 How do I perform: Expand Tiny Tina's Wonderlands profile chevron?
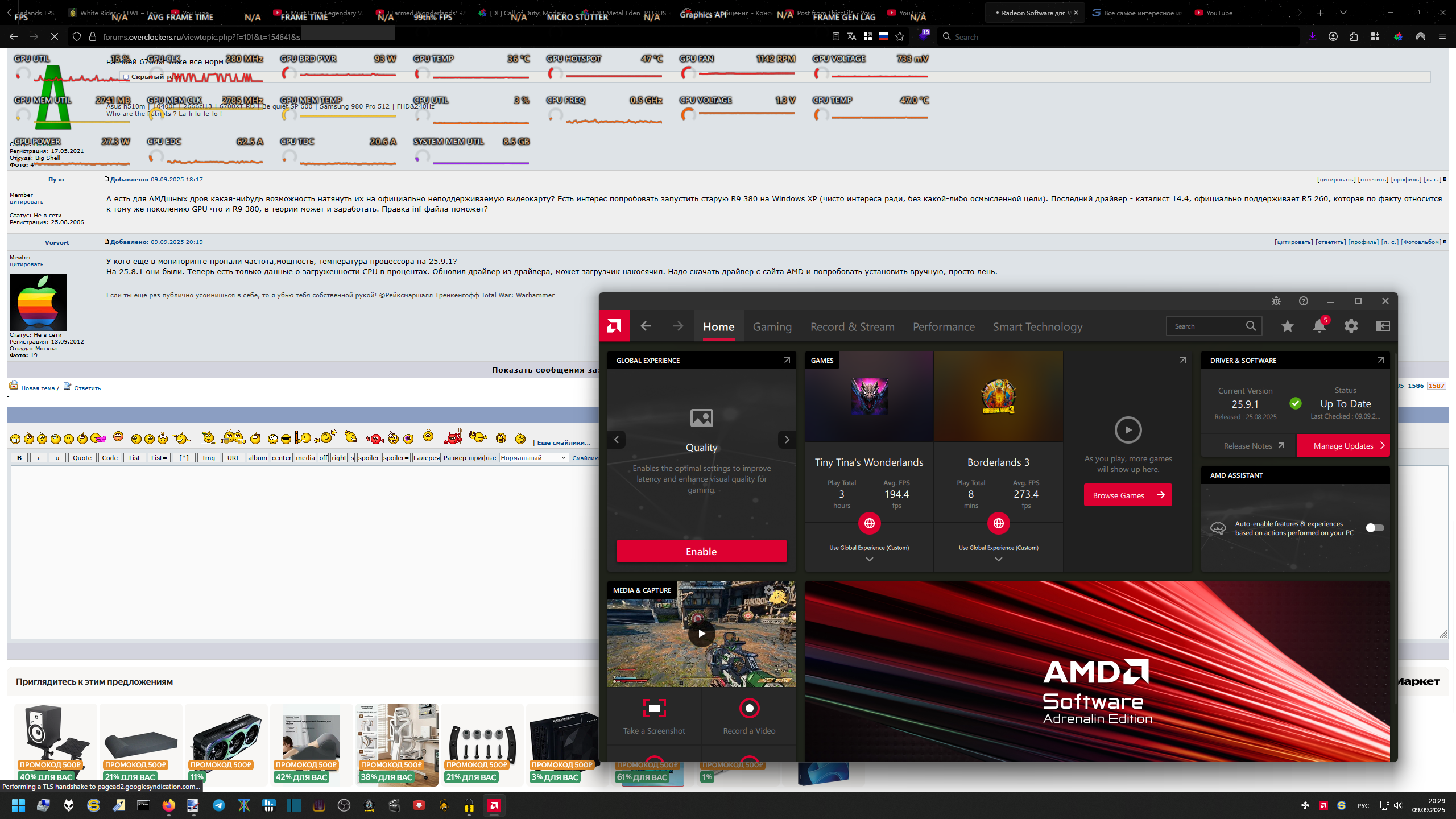coord(869,560)
